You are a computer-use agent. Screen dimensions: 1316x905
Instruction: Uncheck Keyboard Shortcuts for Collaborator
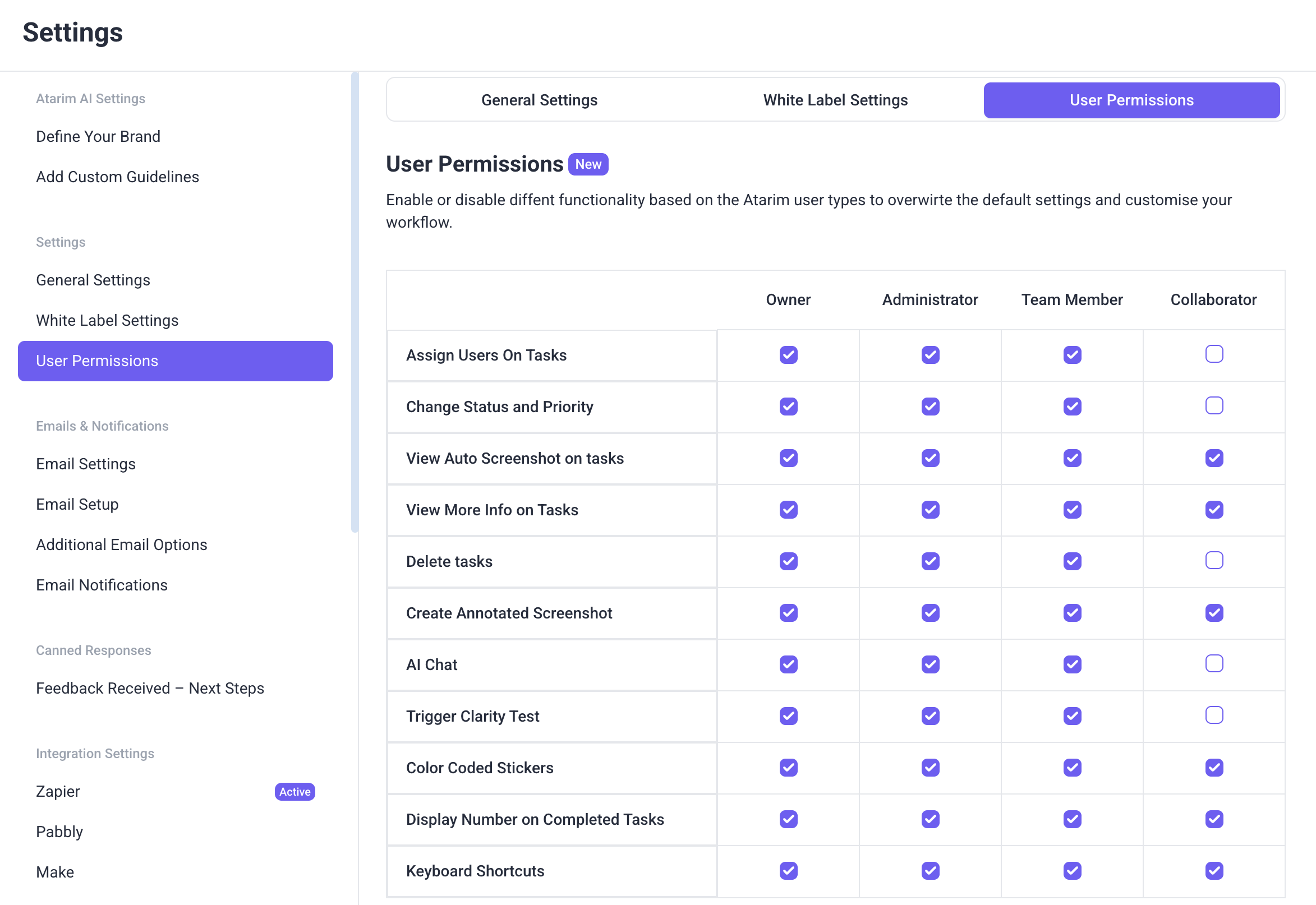point(1214,870)
